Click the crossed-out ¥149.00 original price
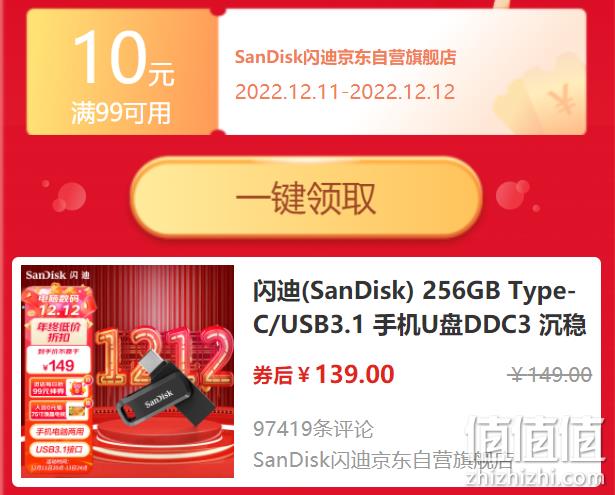 549,374
